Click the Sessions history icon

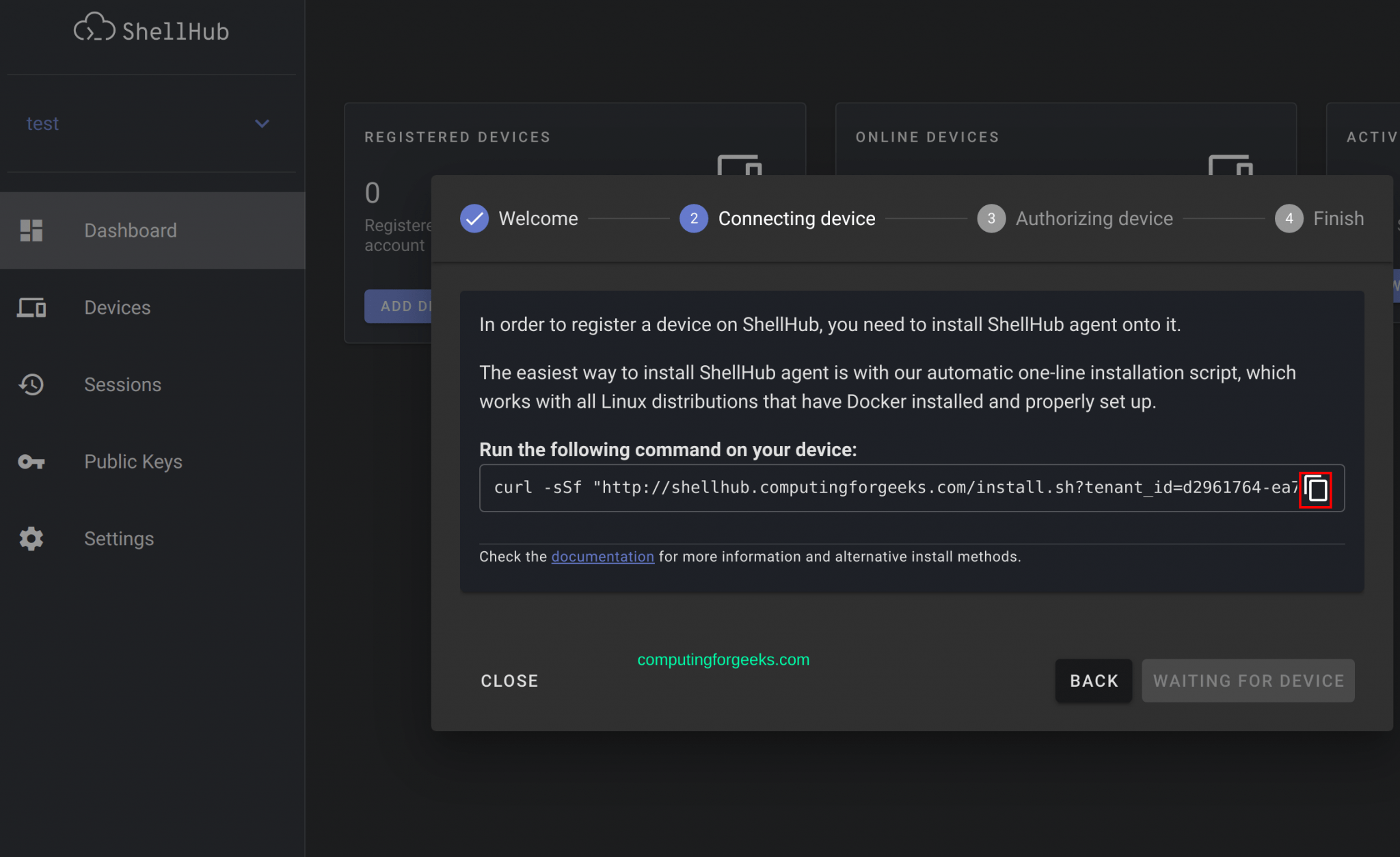coord(31,385)
